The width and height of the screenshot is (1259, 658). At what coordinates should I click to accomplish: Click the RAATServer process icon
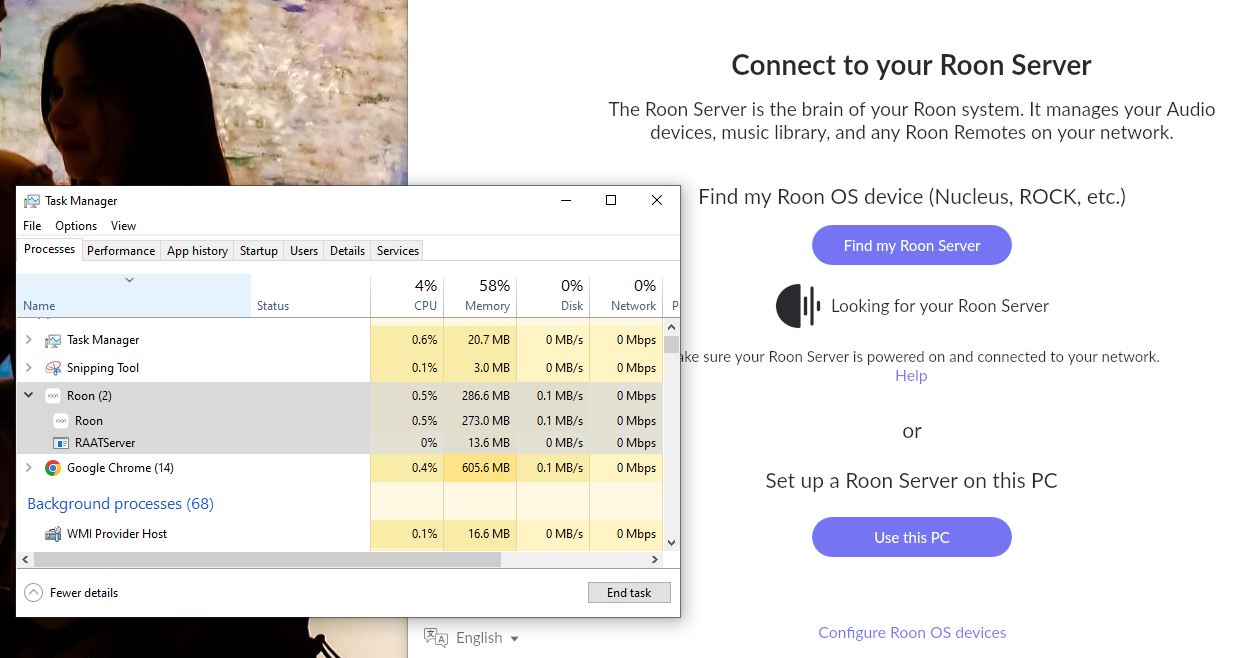(x=61, y=443)
